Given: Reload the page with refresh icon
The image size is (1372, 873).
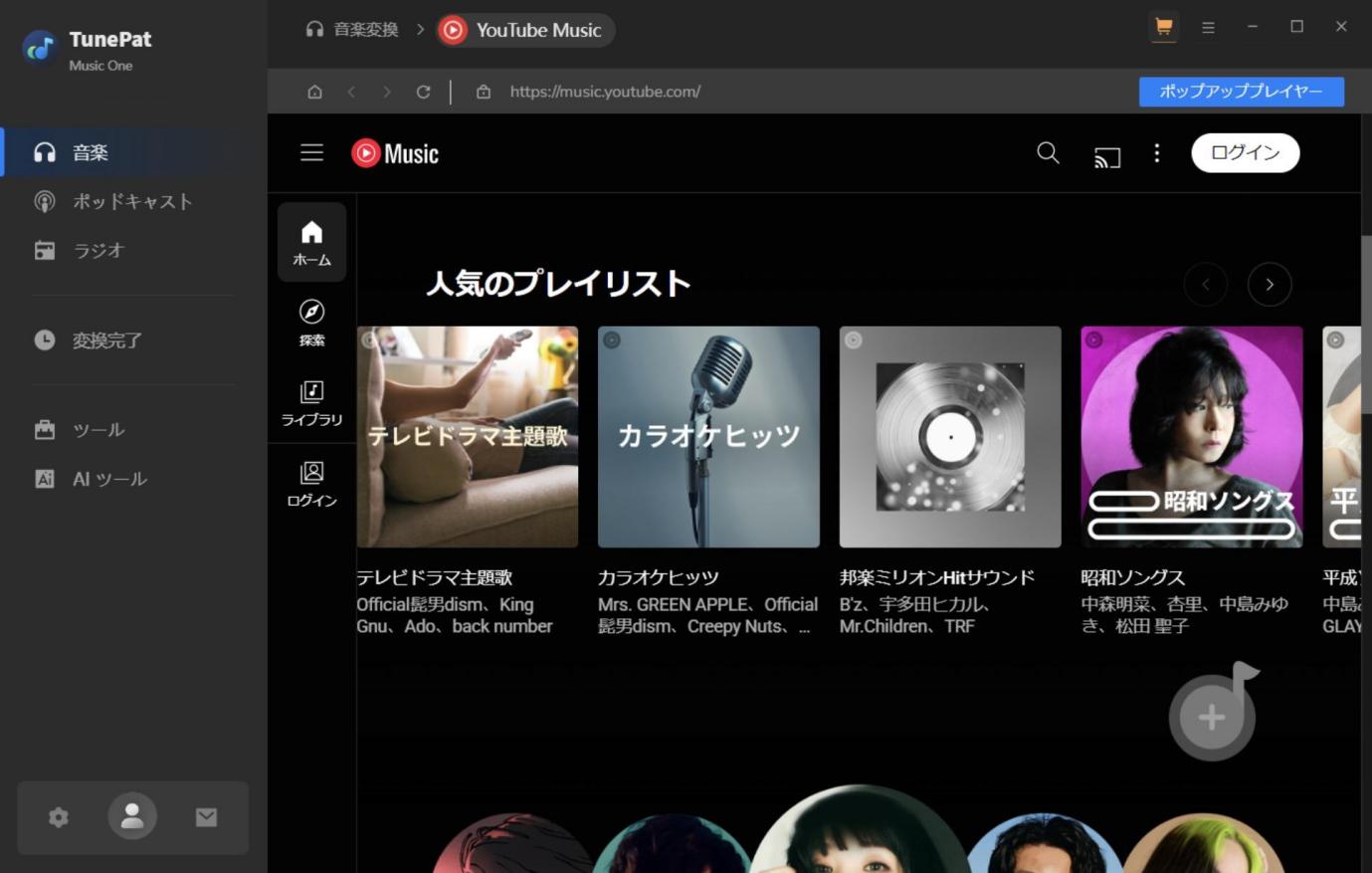Looking at the screenshot, I should 423,92.
